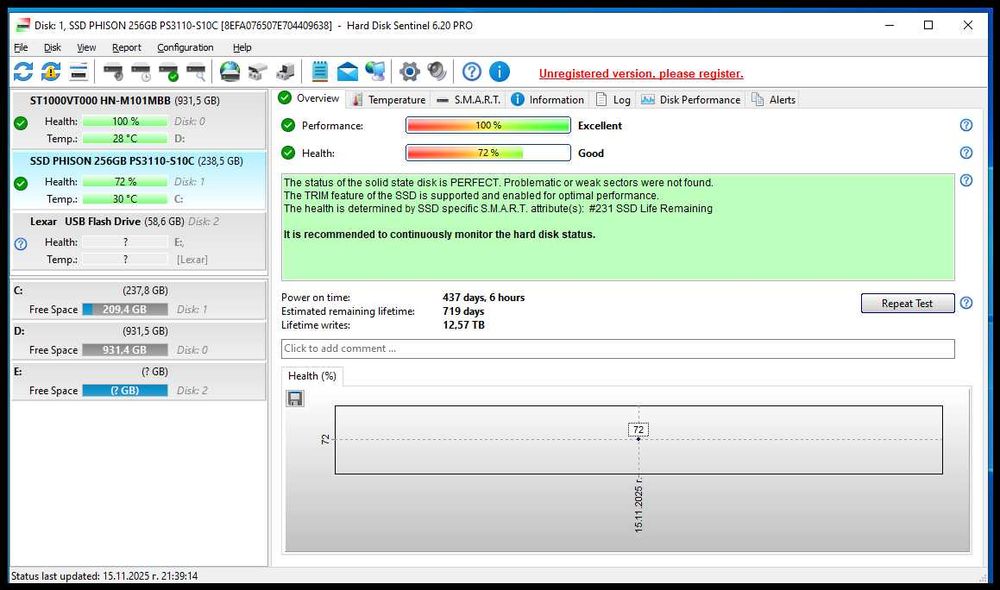This screenshot has height=590, width=1000.
Task: Open the Disk menu
Action: click(52, 47)
